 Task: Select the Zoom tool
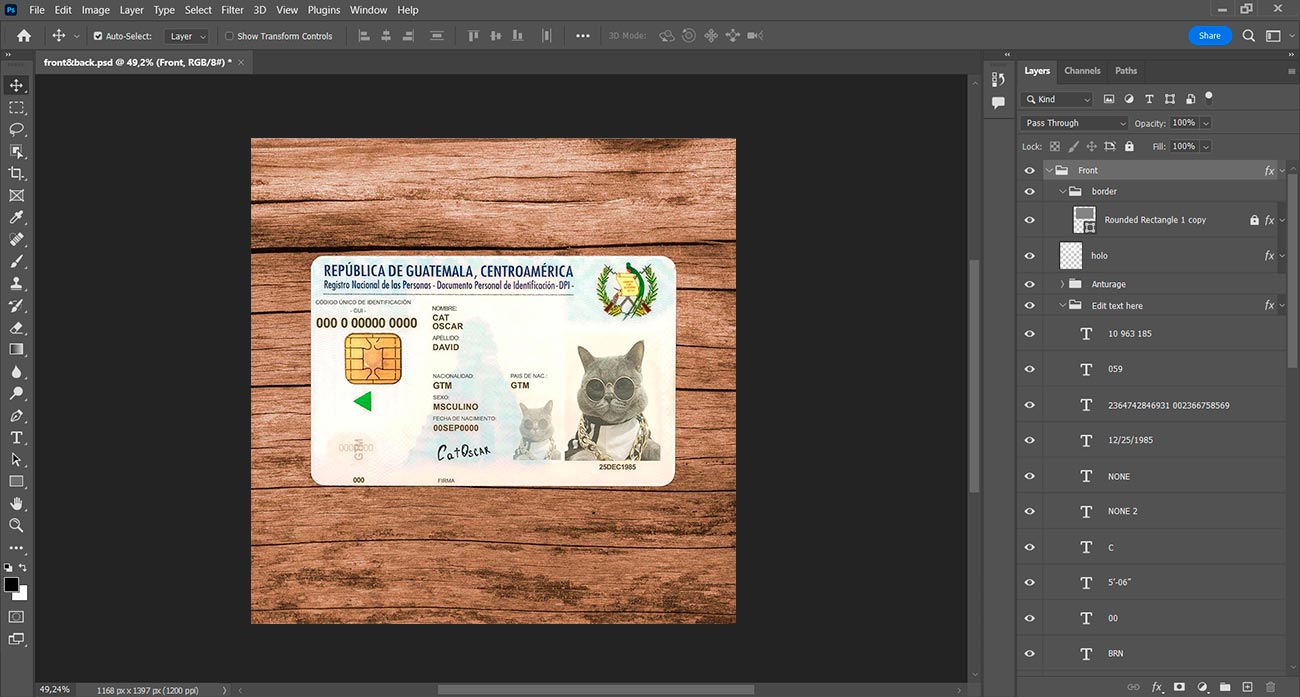[x=16, y=525]
